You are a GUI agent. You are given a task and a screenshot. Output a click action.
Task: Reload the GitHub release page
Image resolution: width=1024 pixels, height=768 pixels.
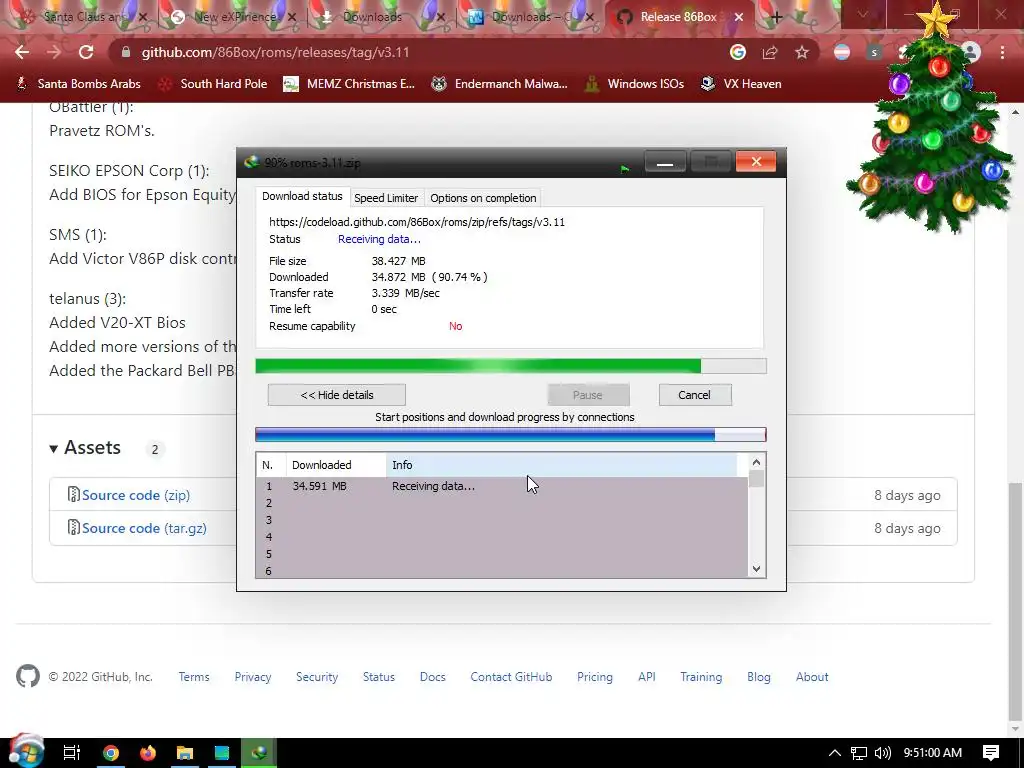(x=86, y=52)
